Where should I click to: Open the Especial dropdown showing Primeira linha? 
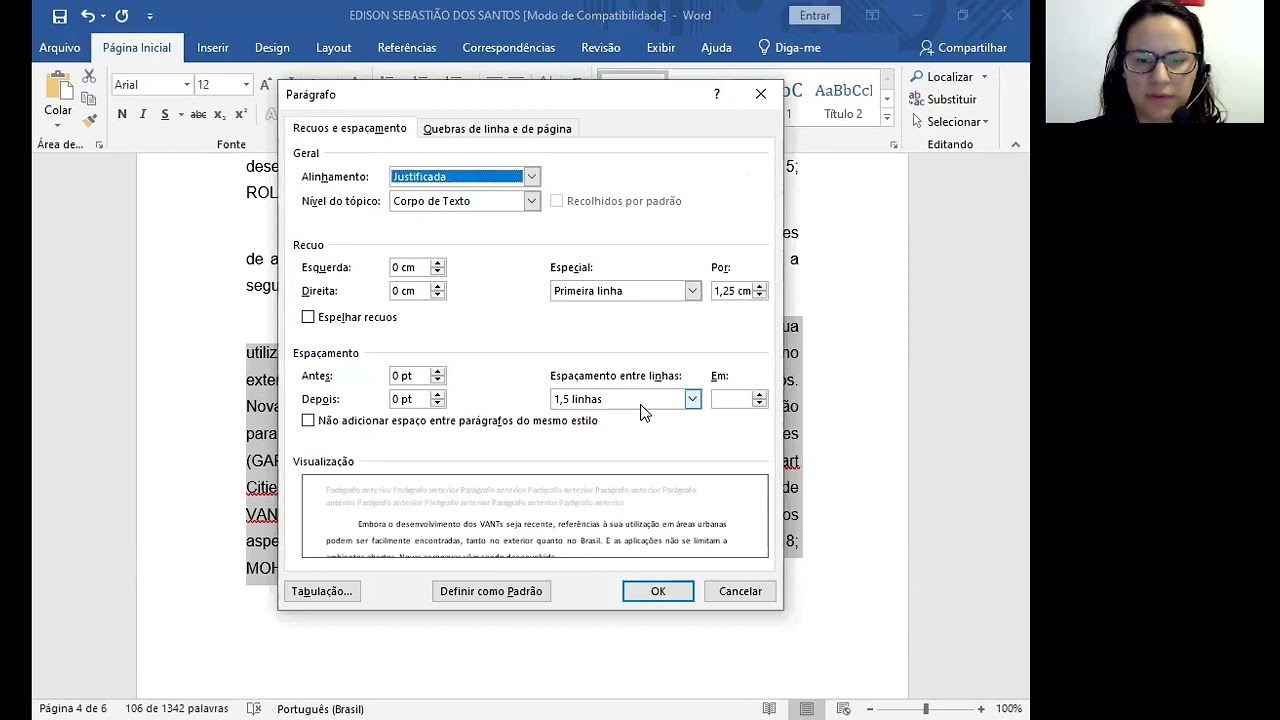692,291
